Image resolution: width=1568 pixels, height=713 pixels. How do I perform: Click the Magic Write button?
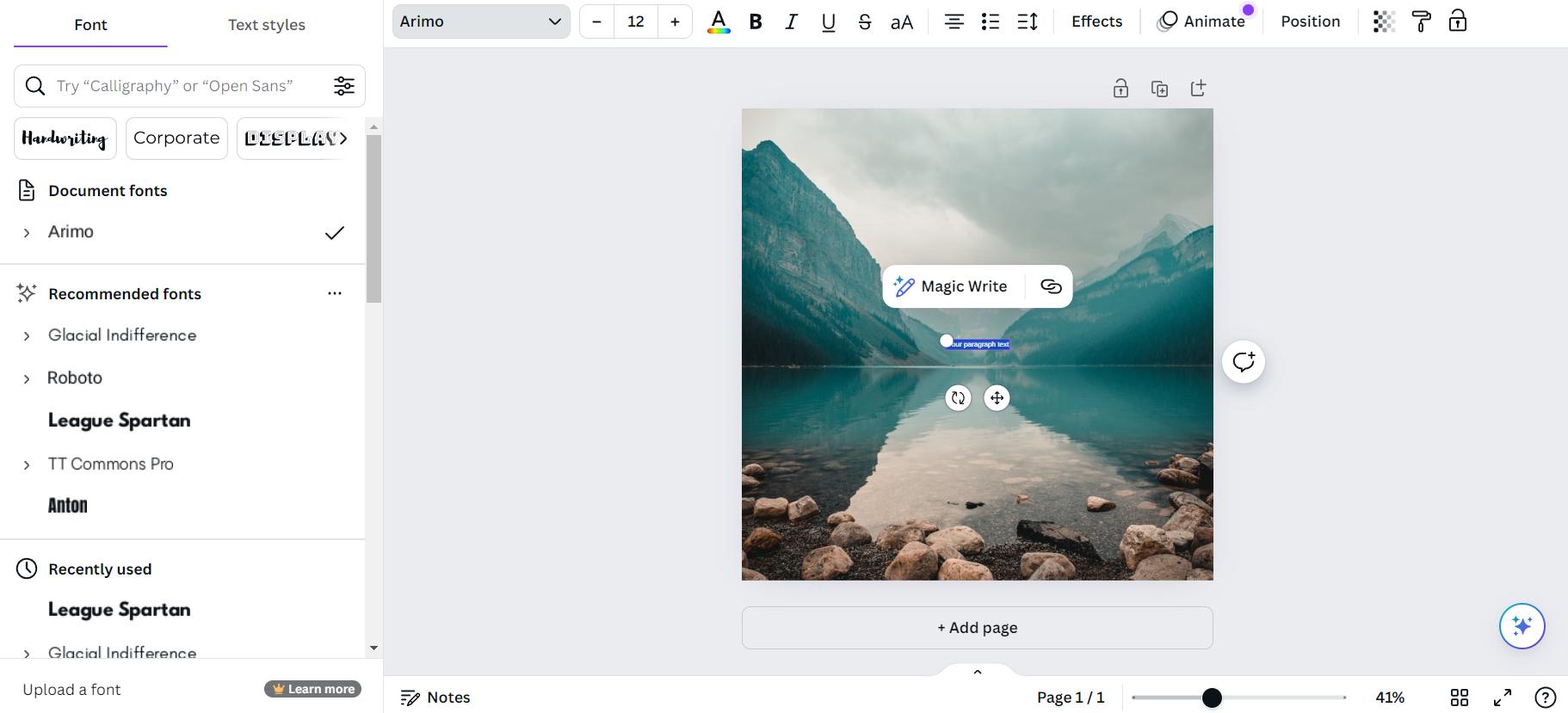pyautogui.click(x=952, y=286)
